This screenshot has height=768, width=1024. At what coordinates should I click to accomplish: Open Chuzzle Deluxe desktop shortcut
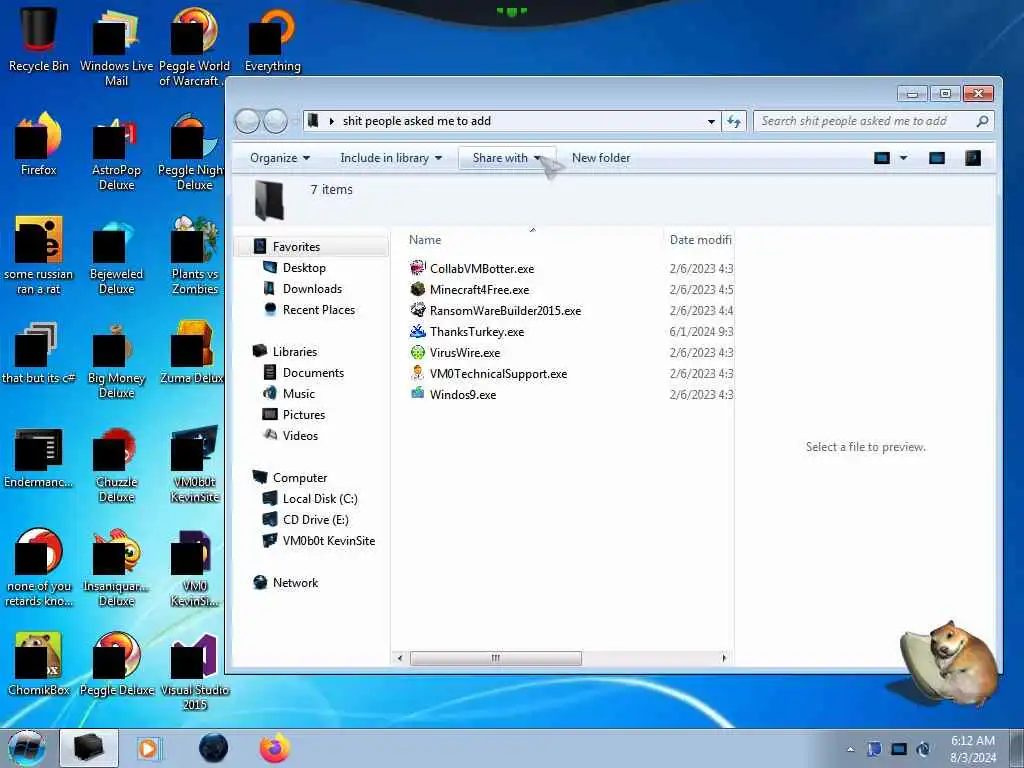[x=116, y=465]
